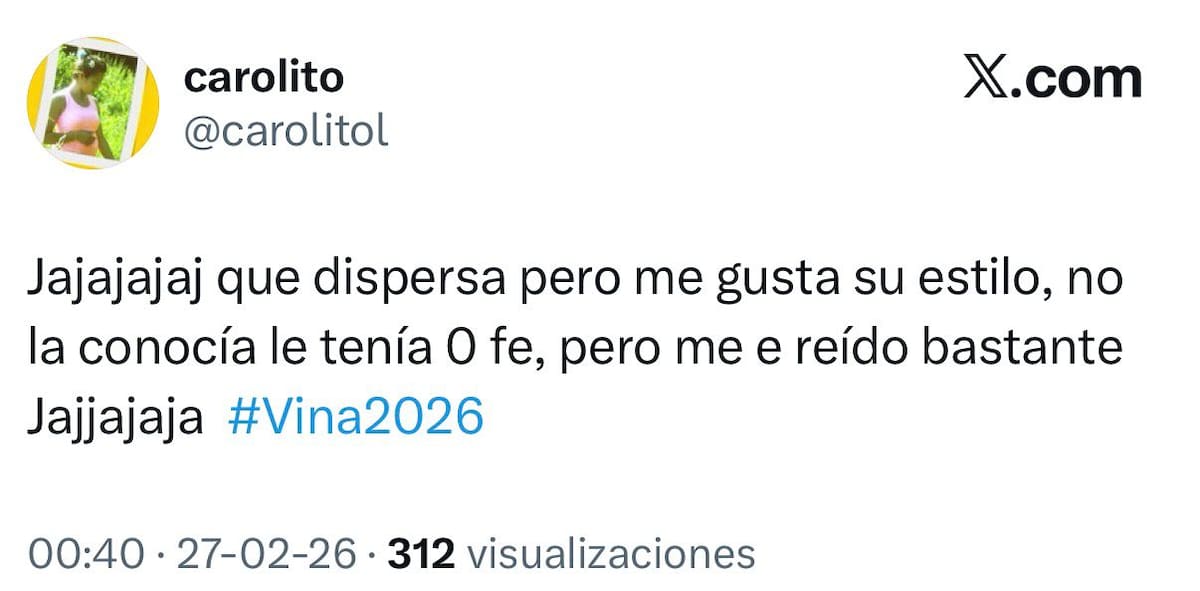Viewport: 1200px width, 591px height.
Task: Open the carolito display name
Action: coord(263,77)
